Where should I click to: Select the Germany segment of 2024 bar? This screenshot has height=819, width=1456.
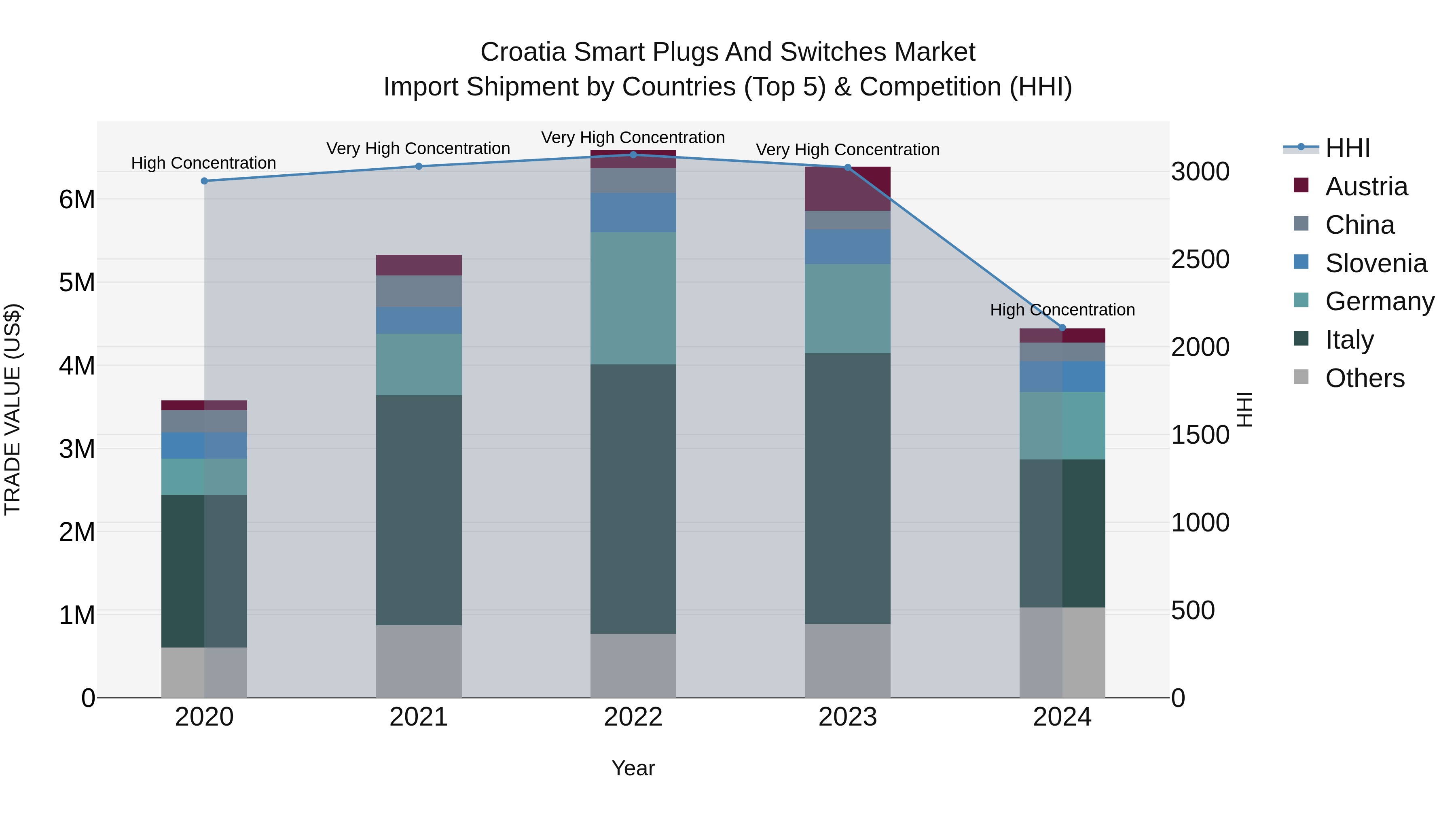point(1062,425)
